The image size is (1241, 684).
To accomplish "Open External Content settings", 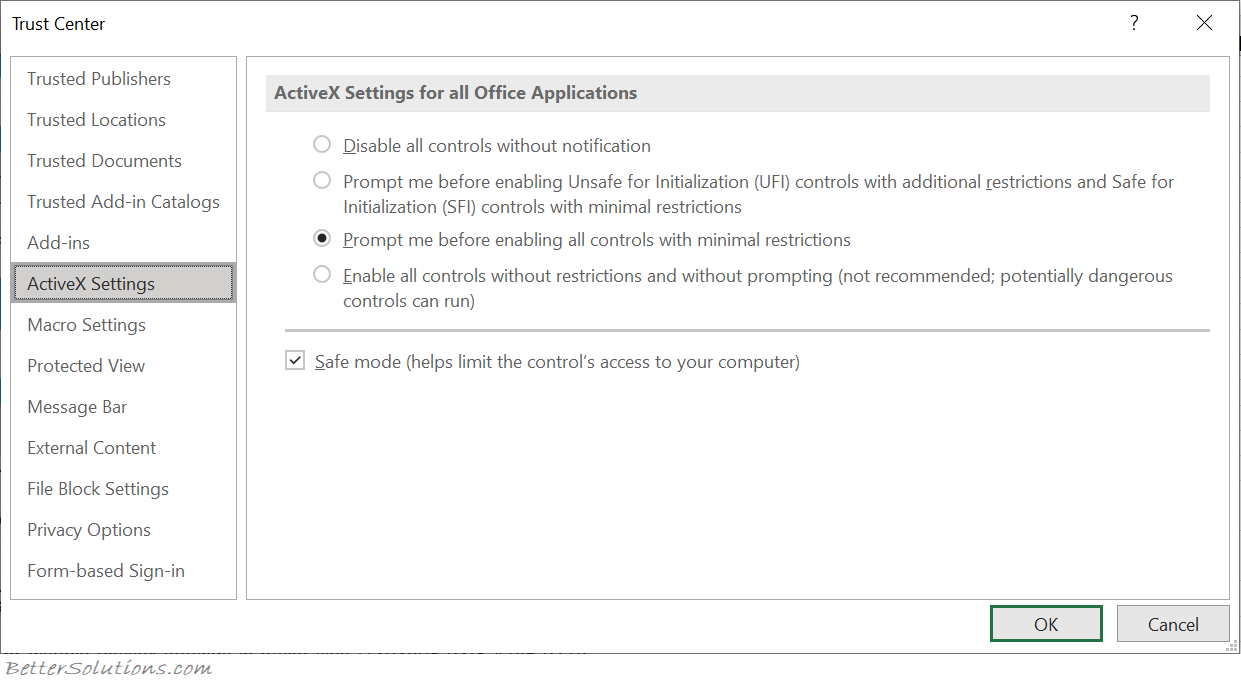I will [91, 447].
